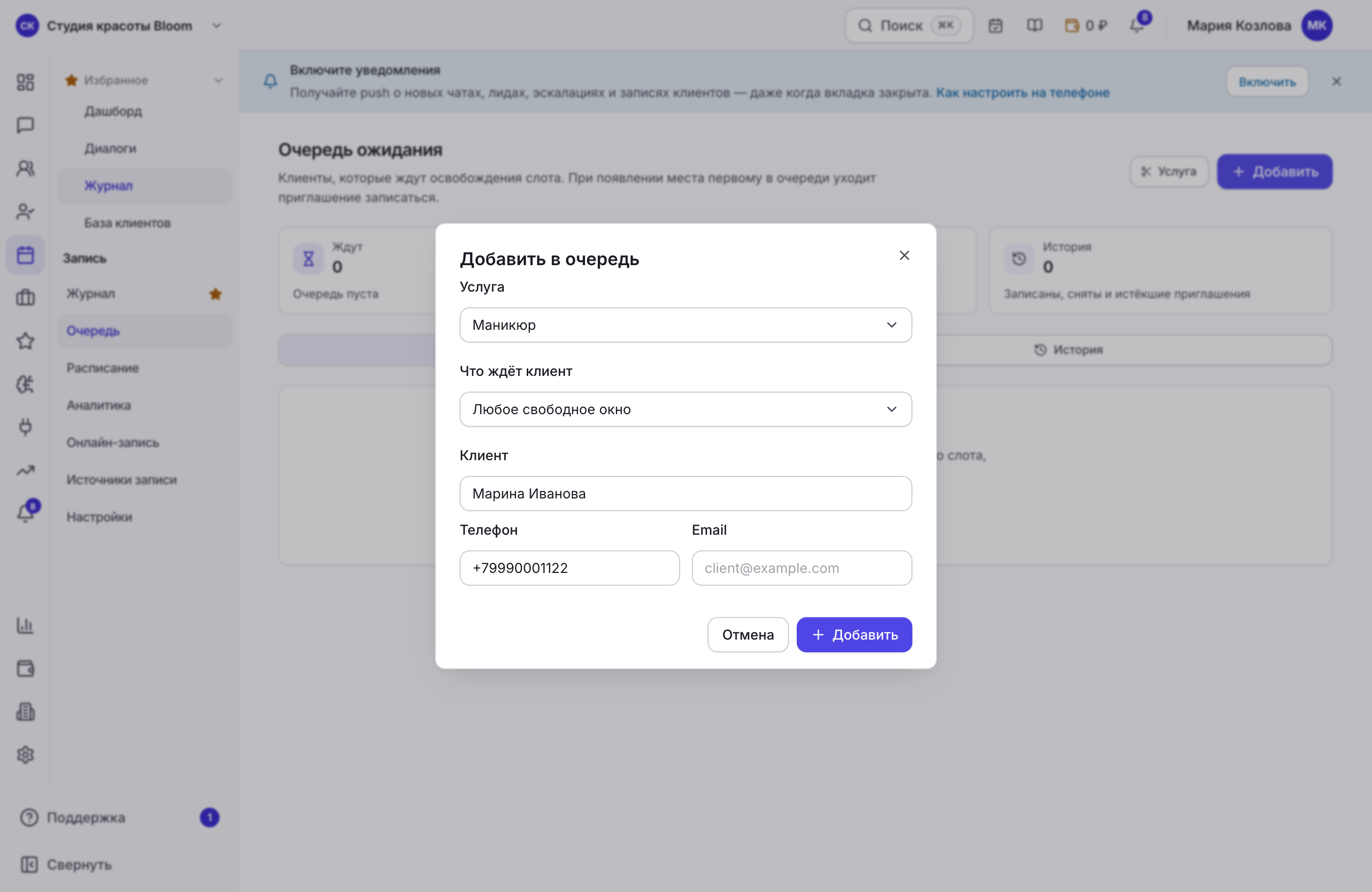This screenshot has width=1372, height=892.
Task: Open the calendar icon in top bar
Action: (996, 25)
